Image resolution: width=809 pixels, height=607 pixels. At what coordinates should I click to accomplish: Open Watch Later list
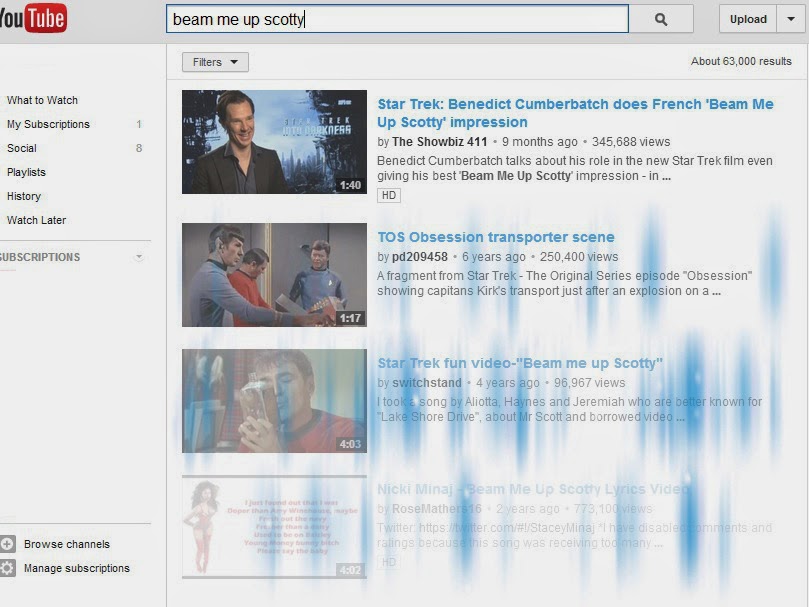[x=37, y=220]
